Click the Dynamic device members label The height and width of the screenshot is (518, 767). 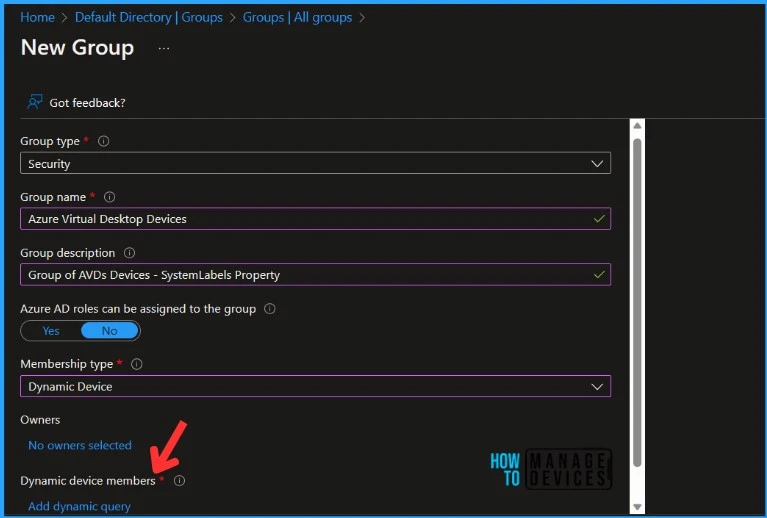tap(88, 481)
